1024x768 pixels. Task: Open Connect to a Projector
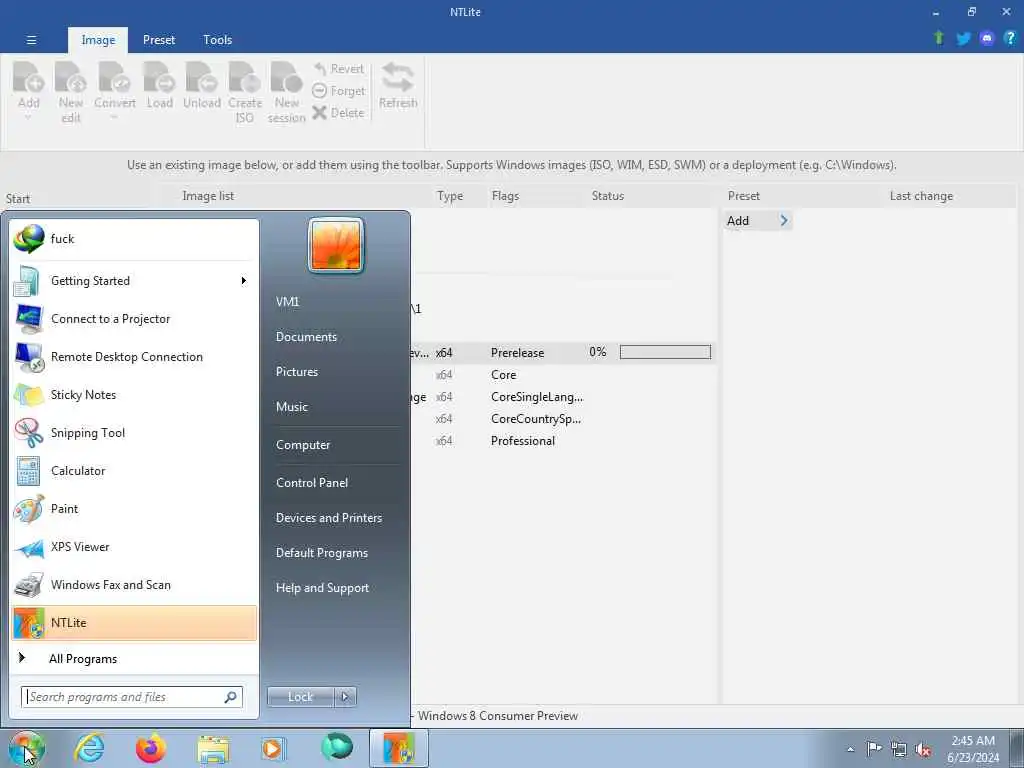coord(134,319)
